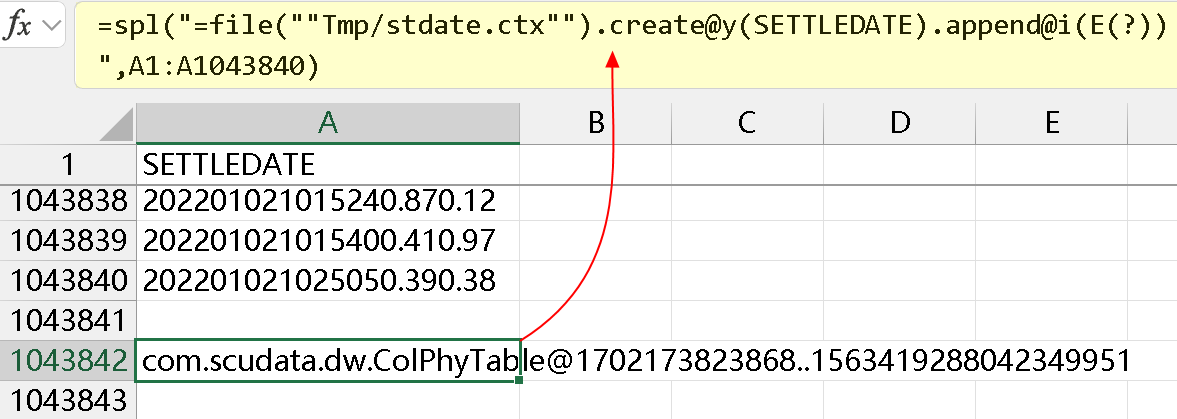Click the SETTLEDATE header cell
This screenshot has height=419, width=1177.
tap(327, 163)
